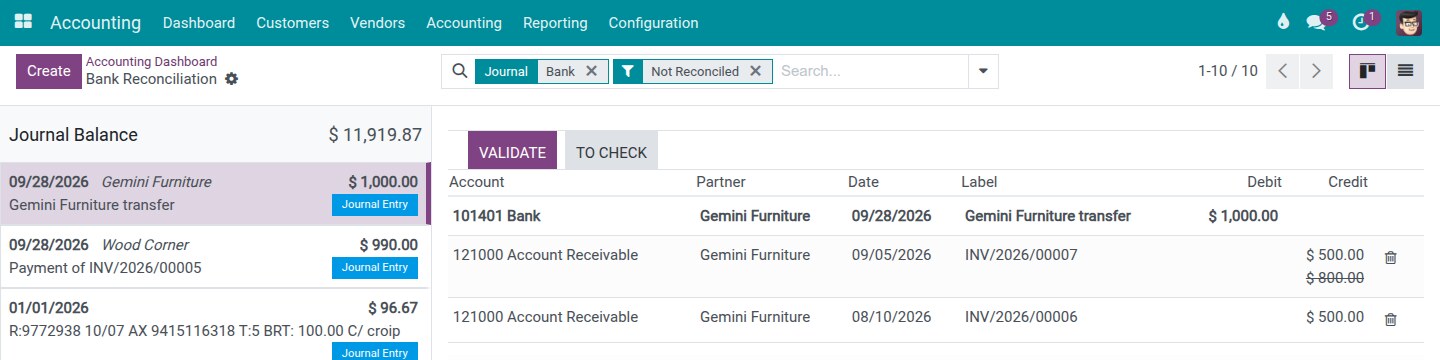Image resolution: width=1440 pixels, height=360 pixels.
Task: Click the $500.00 credit of INV/2026/00007
Action: [1334, 255]
